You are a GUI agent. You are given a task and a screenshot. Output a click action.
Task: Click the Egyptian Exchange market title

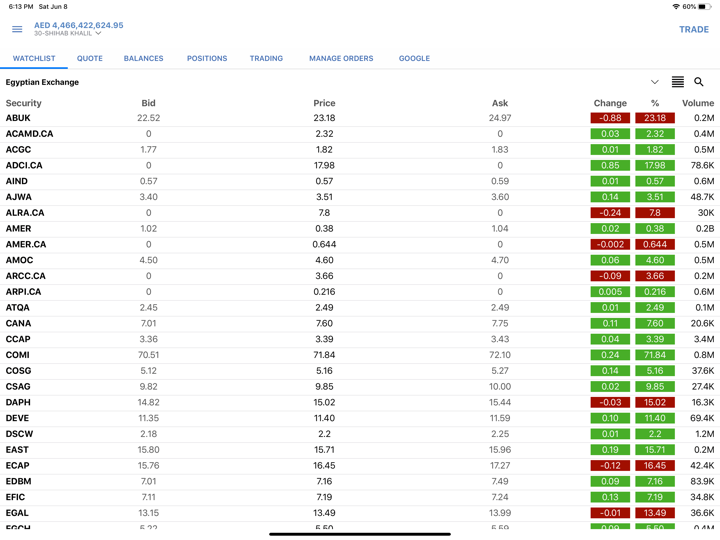coord(42,82)
